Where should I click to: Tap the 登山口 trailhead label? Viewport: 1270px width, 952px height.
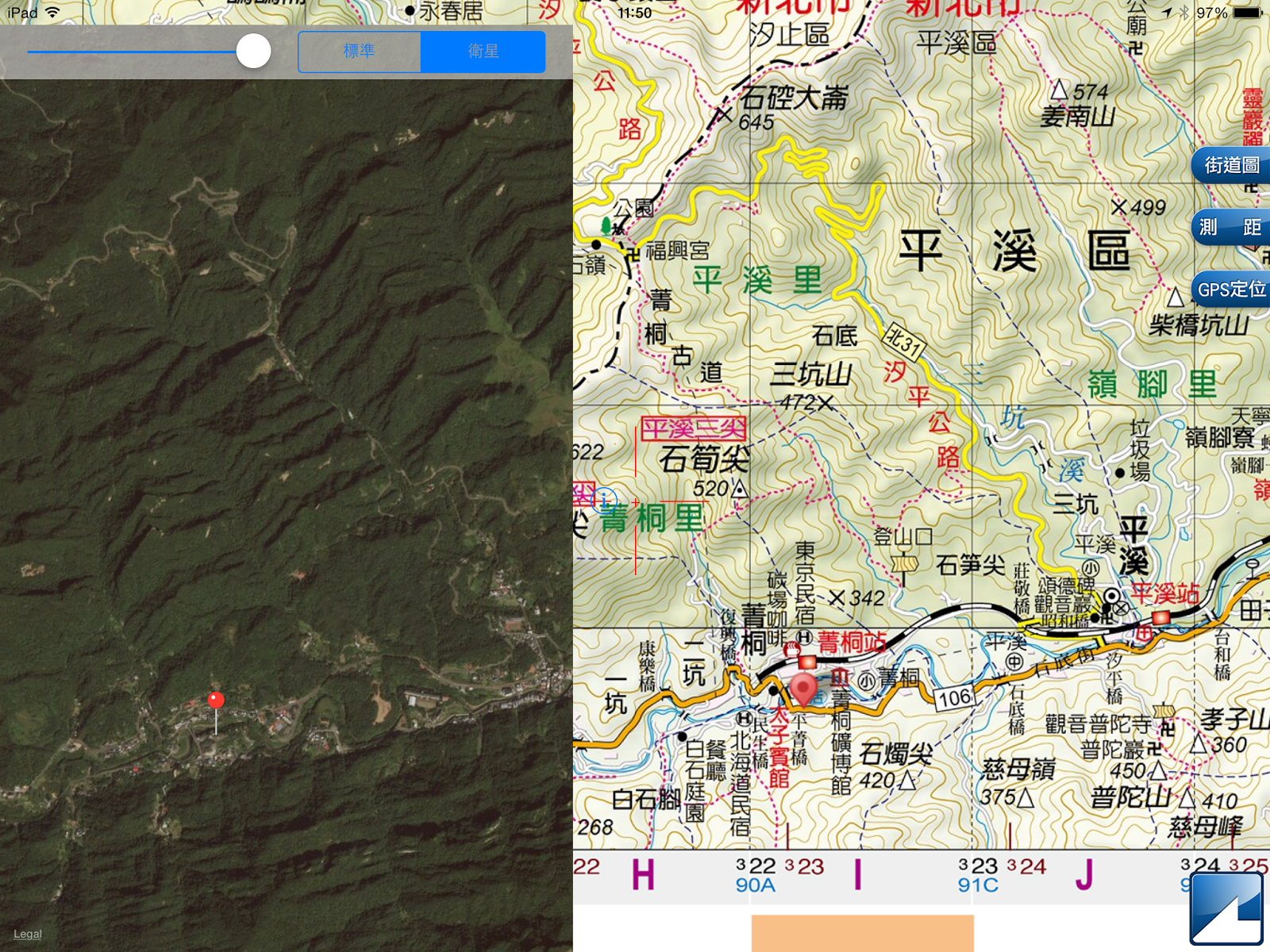click(x=902, y=537)
